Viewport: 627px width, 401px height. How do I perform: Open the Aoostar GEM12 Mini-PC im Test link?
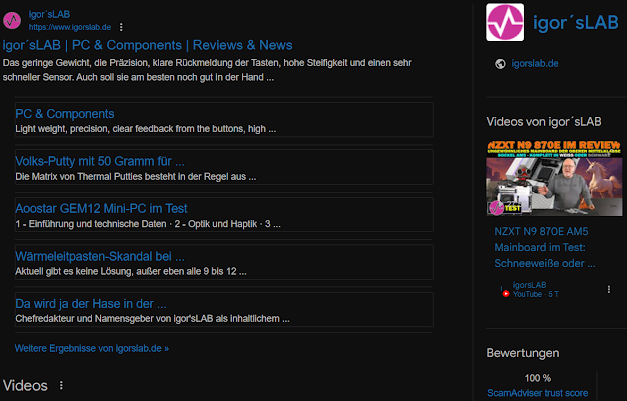101,208
